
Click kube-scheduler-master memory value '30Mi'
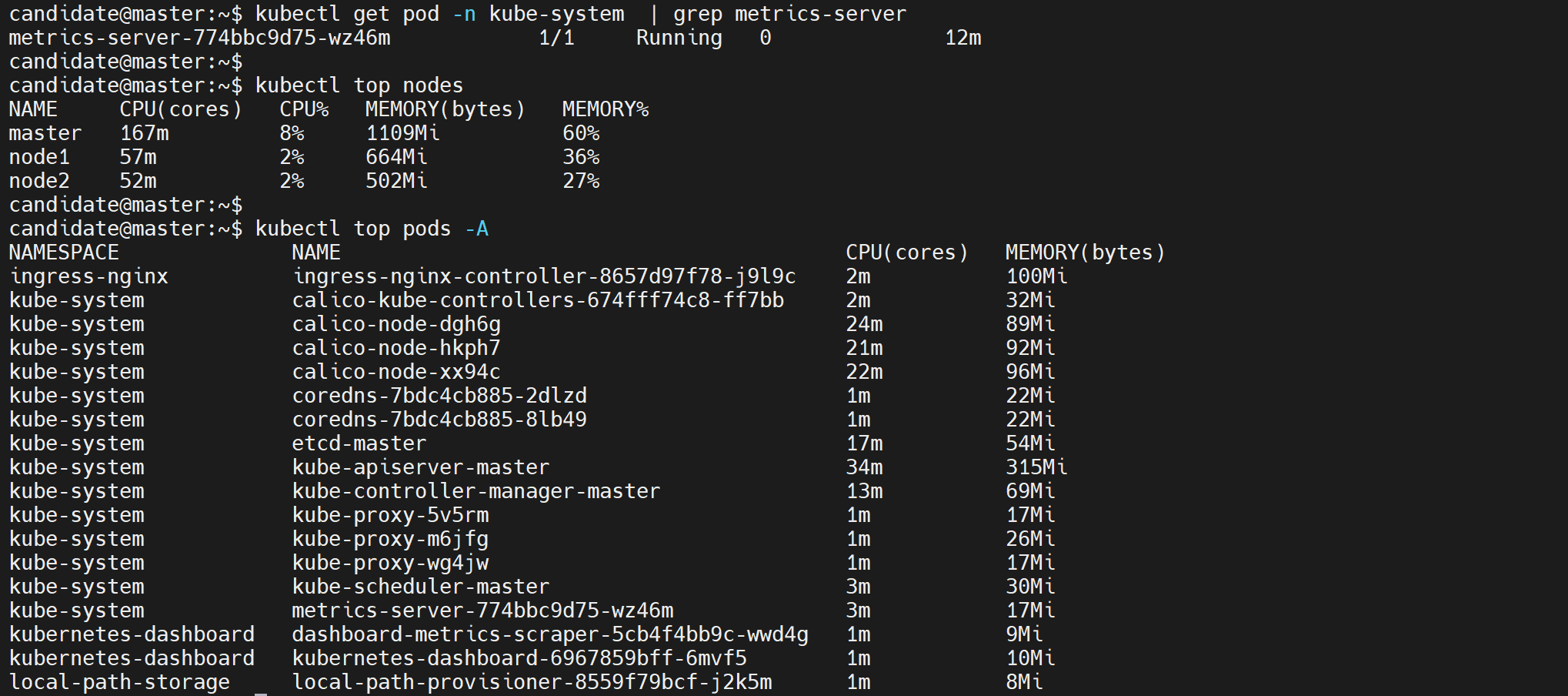tap(1031, 587)
